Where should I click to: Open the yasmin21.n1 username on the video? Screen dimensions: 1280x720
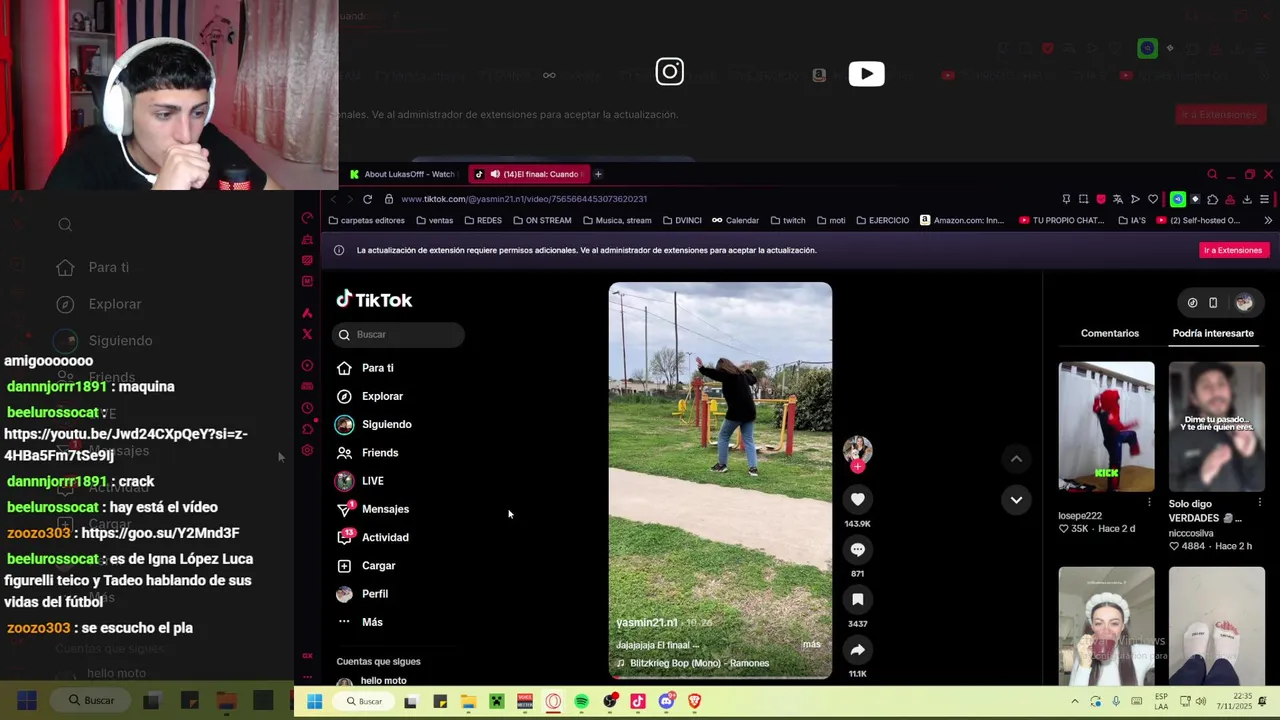click(x=646, y=622)
